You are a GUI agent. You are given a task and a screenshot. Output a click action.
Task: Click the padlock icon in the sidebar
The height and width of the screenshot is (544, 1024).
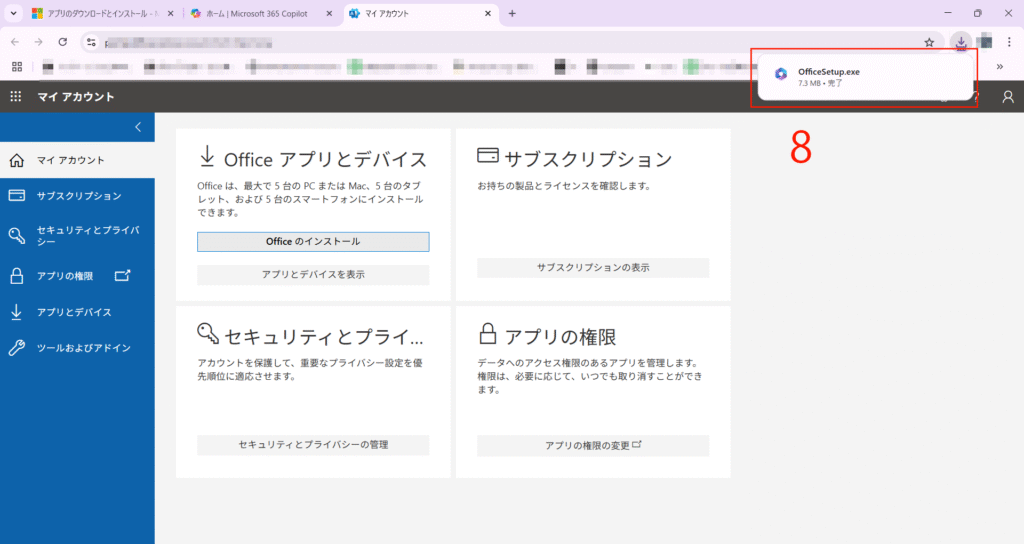pos(17,276)
